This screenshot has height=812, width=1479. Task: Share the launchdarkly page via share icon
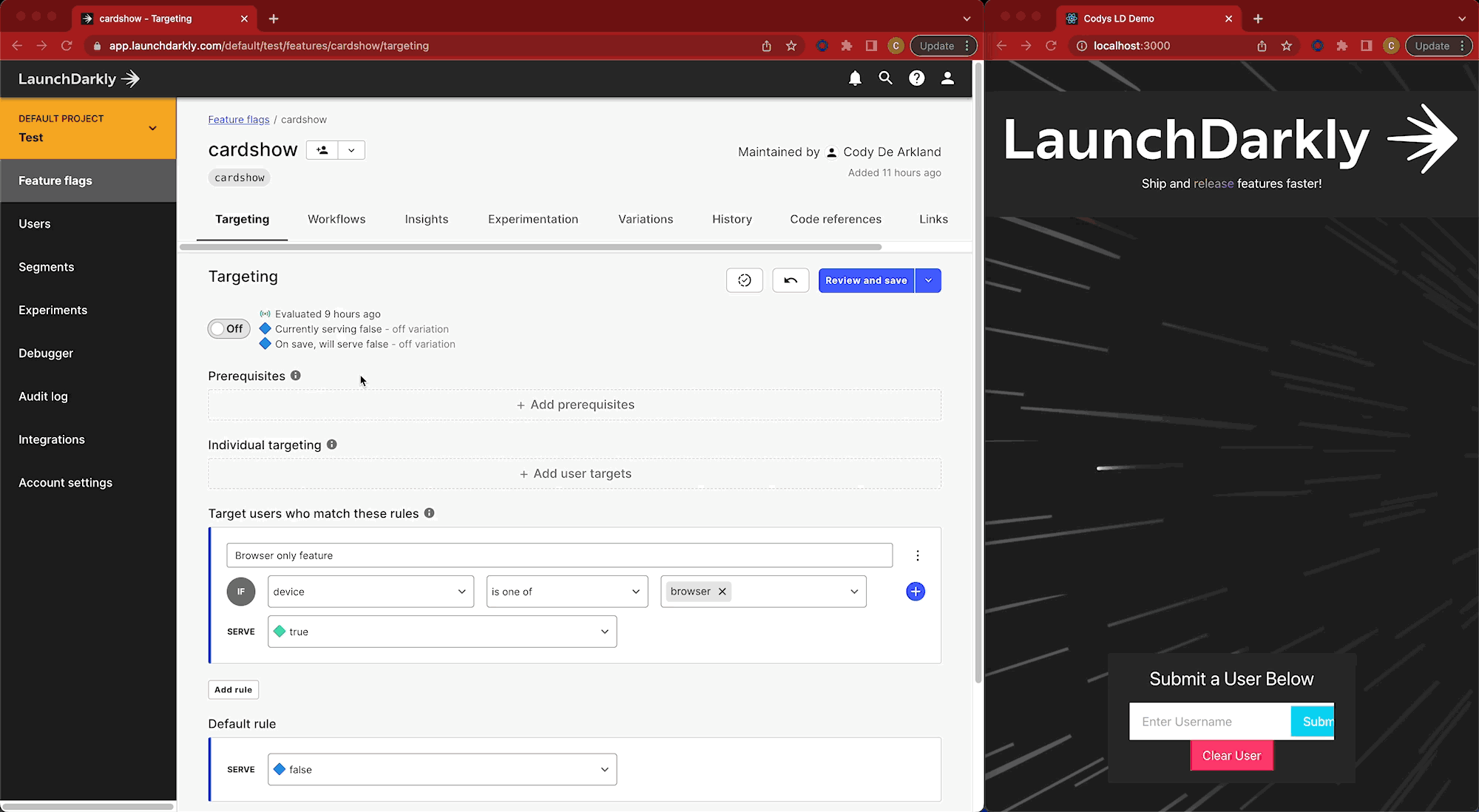[767, 46]
